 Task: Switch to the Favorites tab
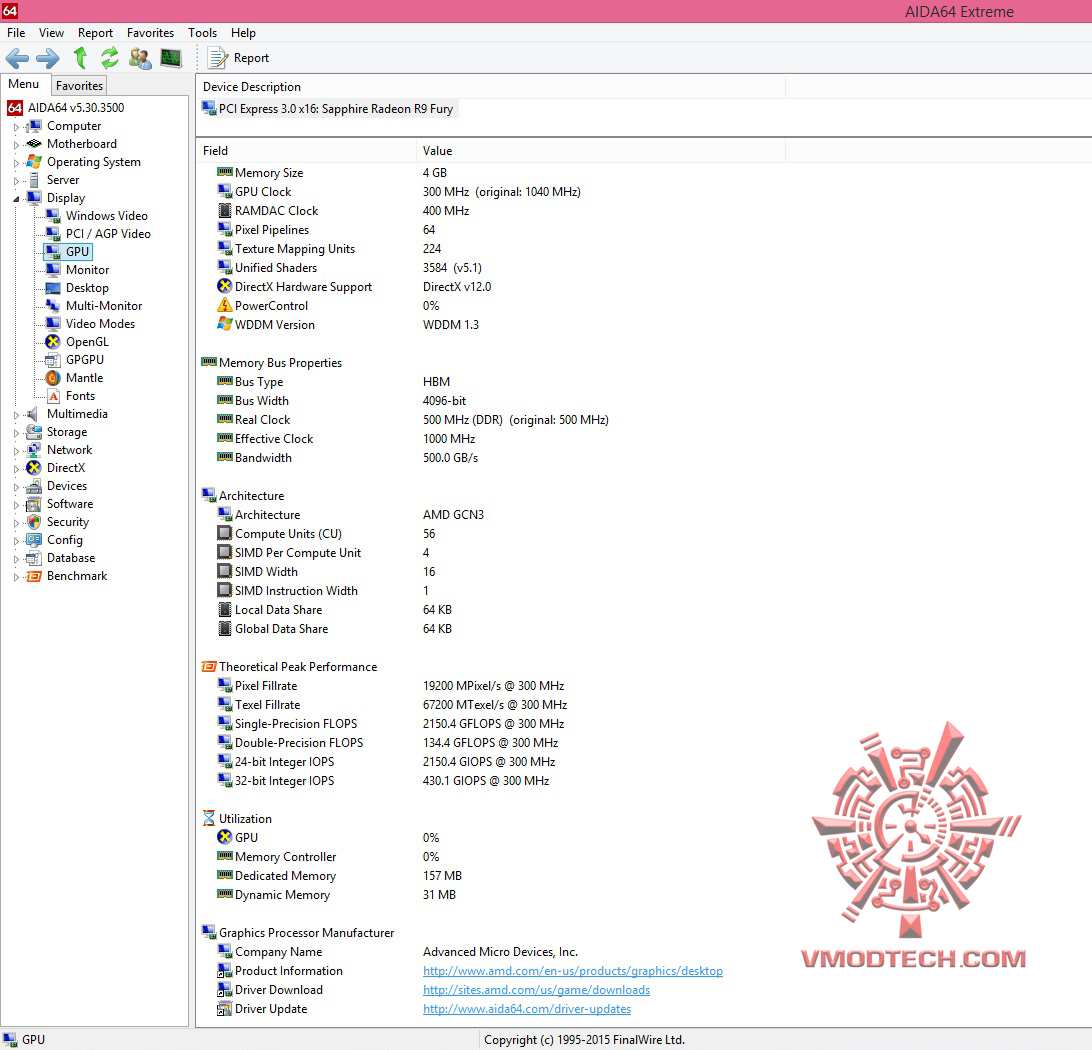click(79, 86)
